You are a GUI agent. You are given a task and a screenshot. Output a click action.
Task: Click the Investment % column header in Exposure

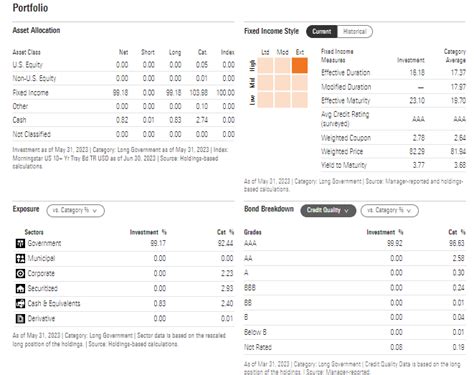[148, 232]
